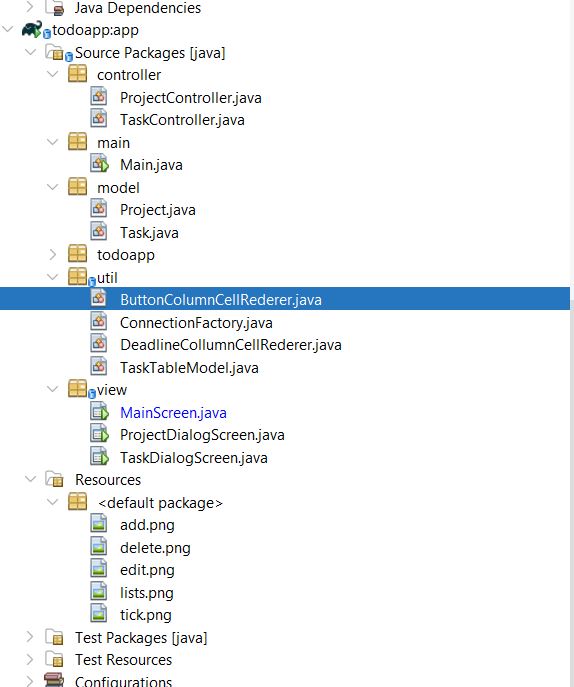Select ProjectController.java file
Viewport: 574px width, 687px height.
(x=191, y=97)
